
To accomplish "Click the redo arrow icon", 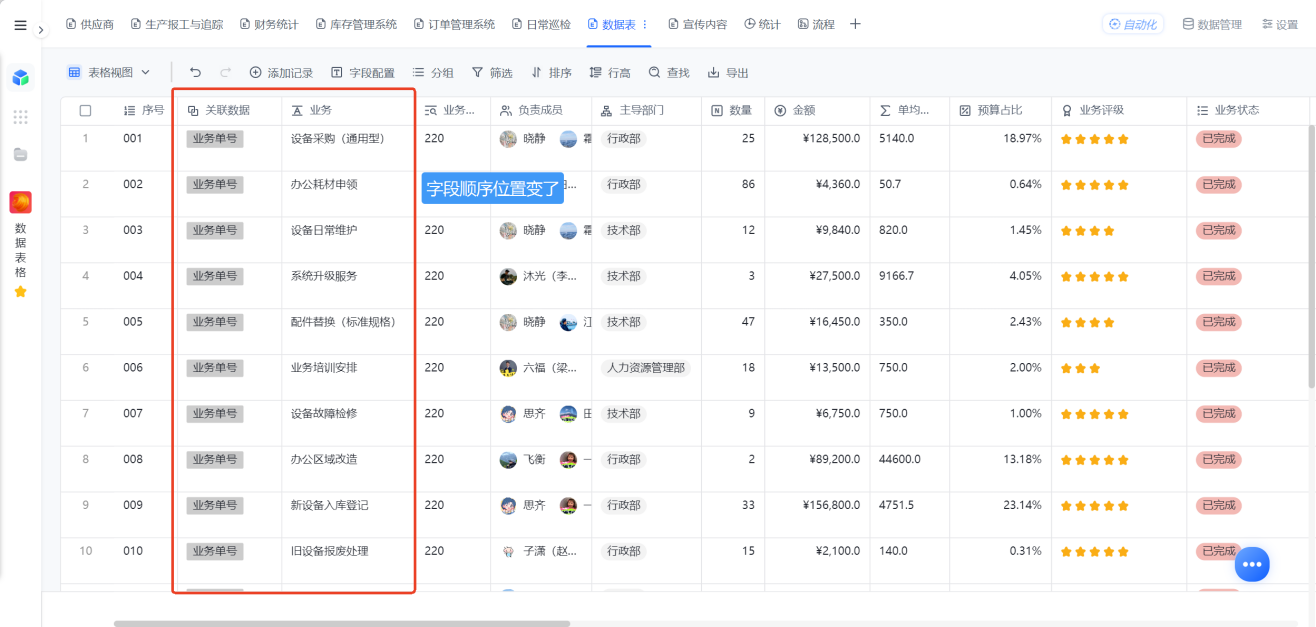I will [x=226, y=72].
